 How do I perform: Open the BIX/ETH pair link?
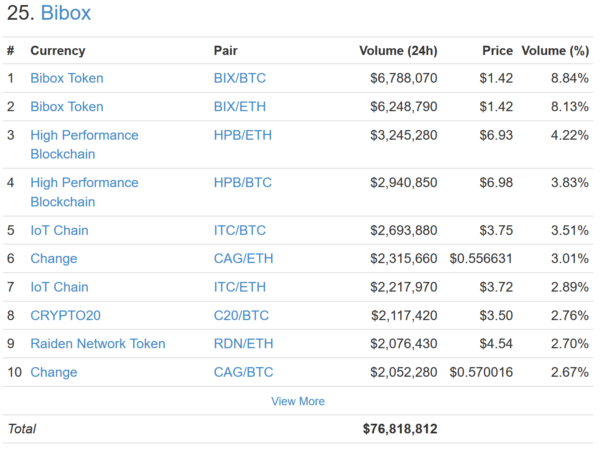tap(240, 106)
